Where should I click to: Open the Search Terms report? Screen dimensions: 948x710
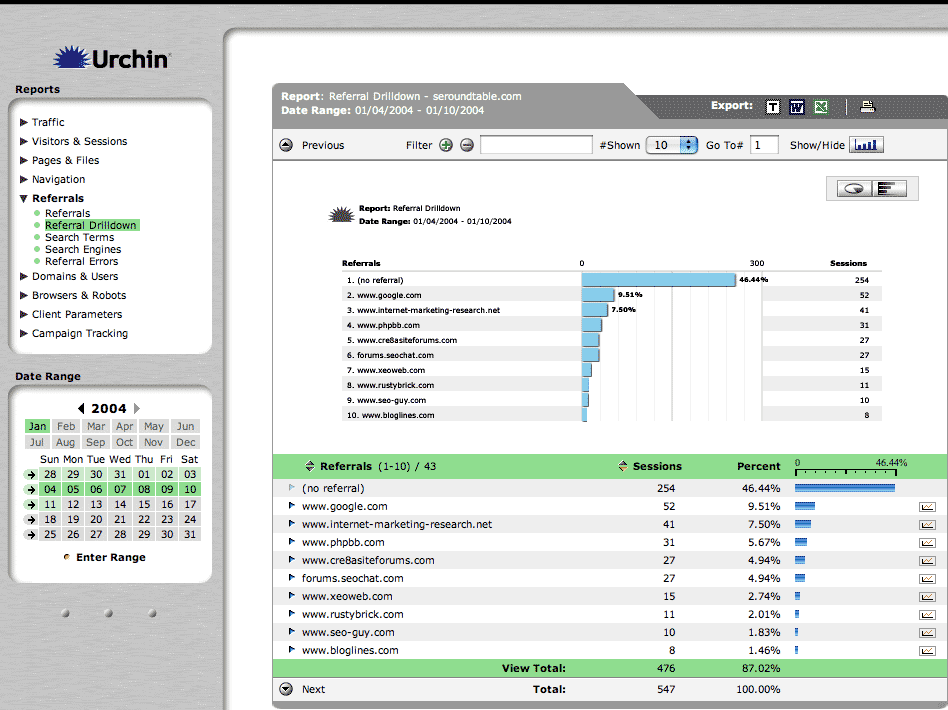point(79,238)
